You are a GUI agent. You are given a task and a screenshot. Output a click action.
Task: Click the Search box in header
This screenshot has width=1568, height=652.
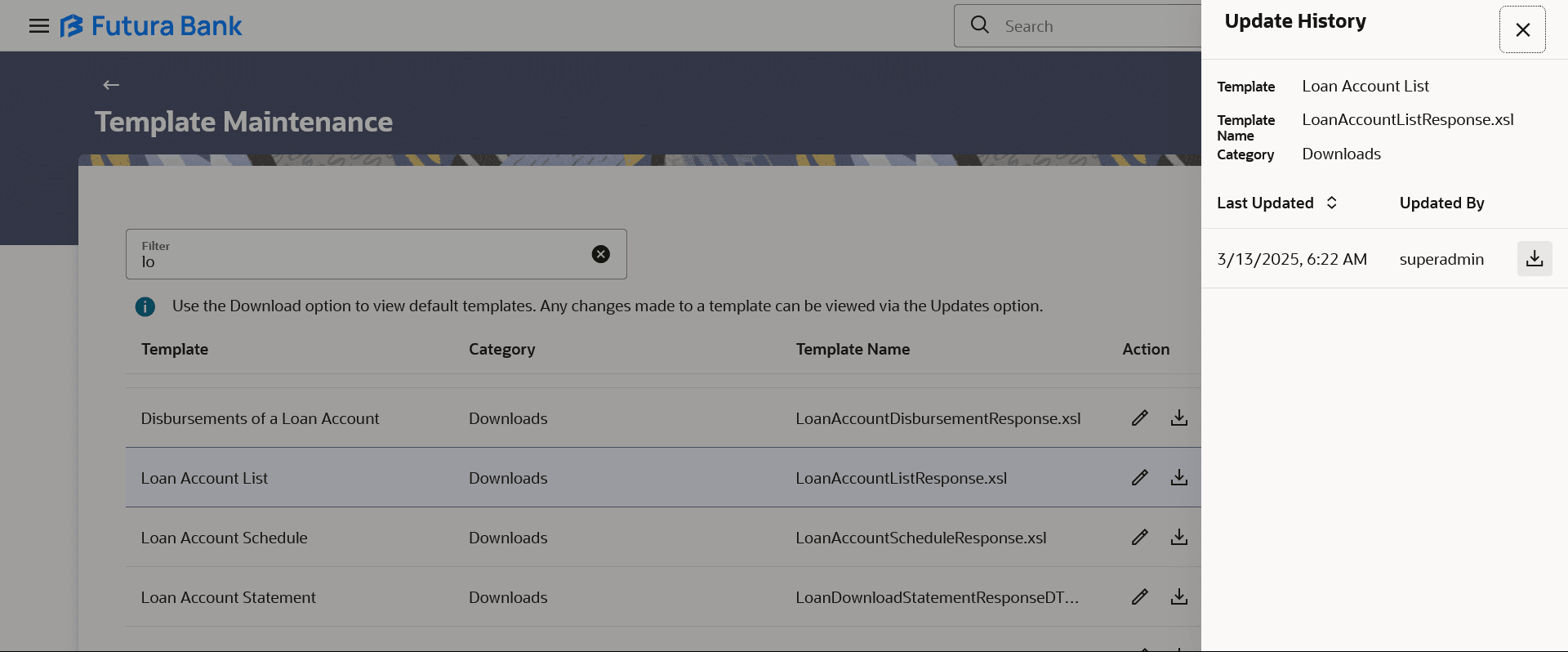click(x=1078, y=25)
